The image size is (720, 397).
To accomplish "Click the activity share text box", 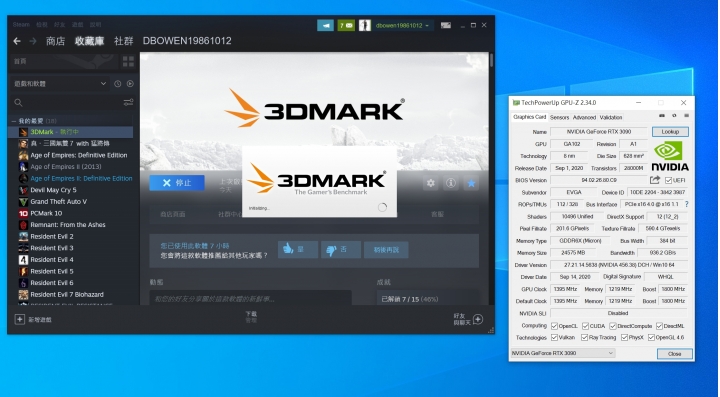I will tap(250, 299).
